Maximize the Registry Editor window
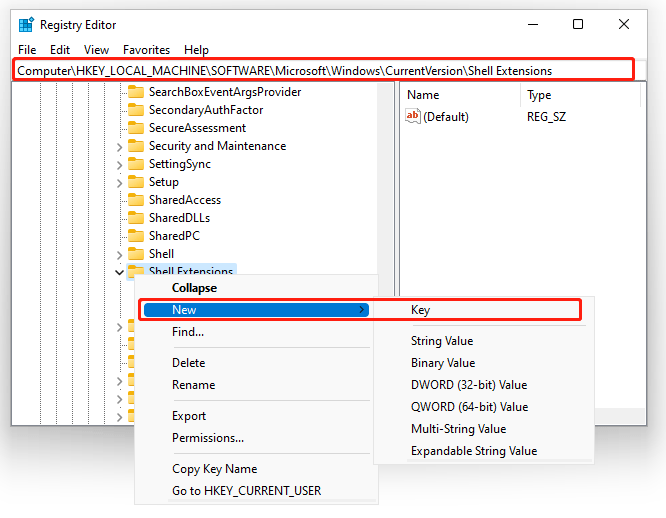Image resolution: width=666 pixels, height=518 pixels. [x=578, y=25]
